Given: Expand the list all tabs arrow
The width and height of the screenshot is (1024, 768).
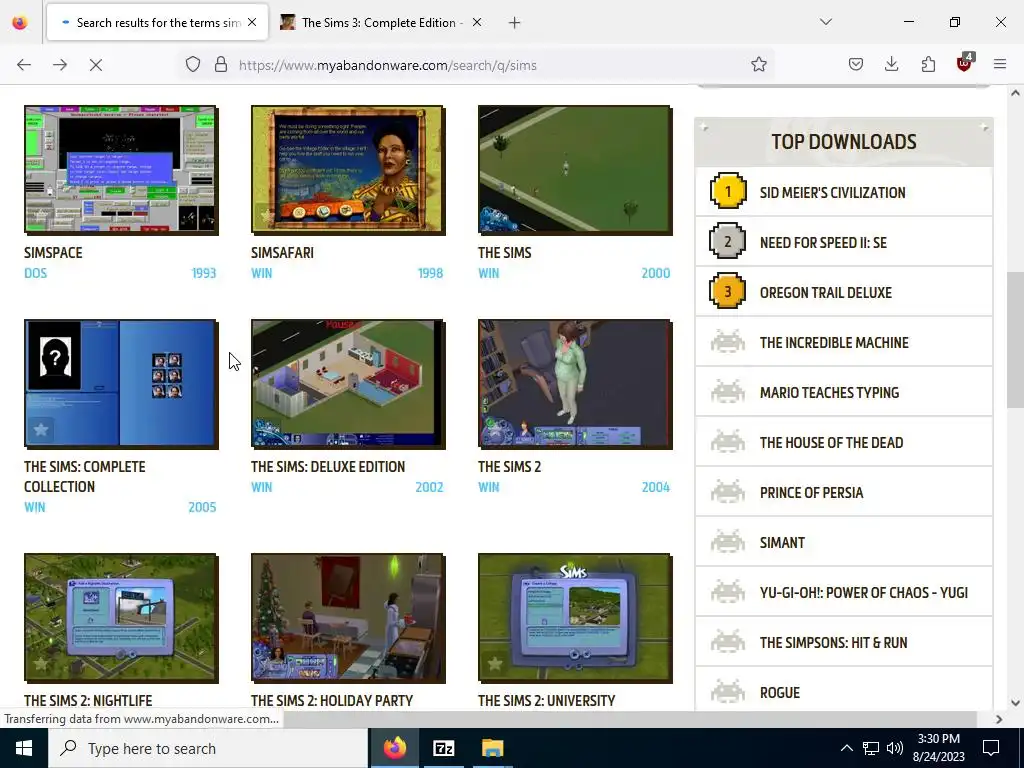Looking at the screenshot, I should 825,22.
